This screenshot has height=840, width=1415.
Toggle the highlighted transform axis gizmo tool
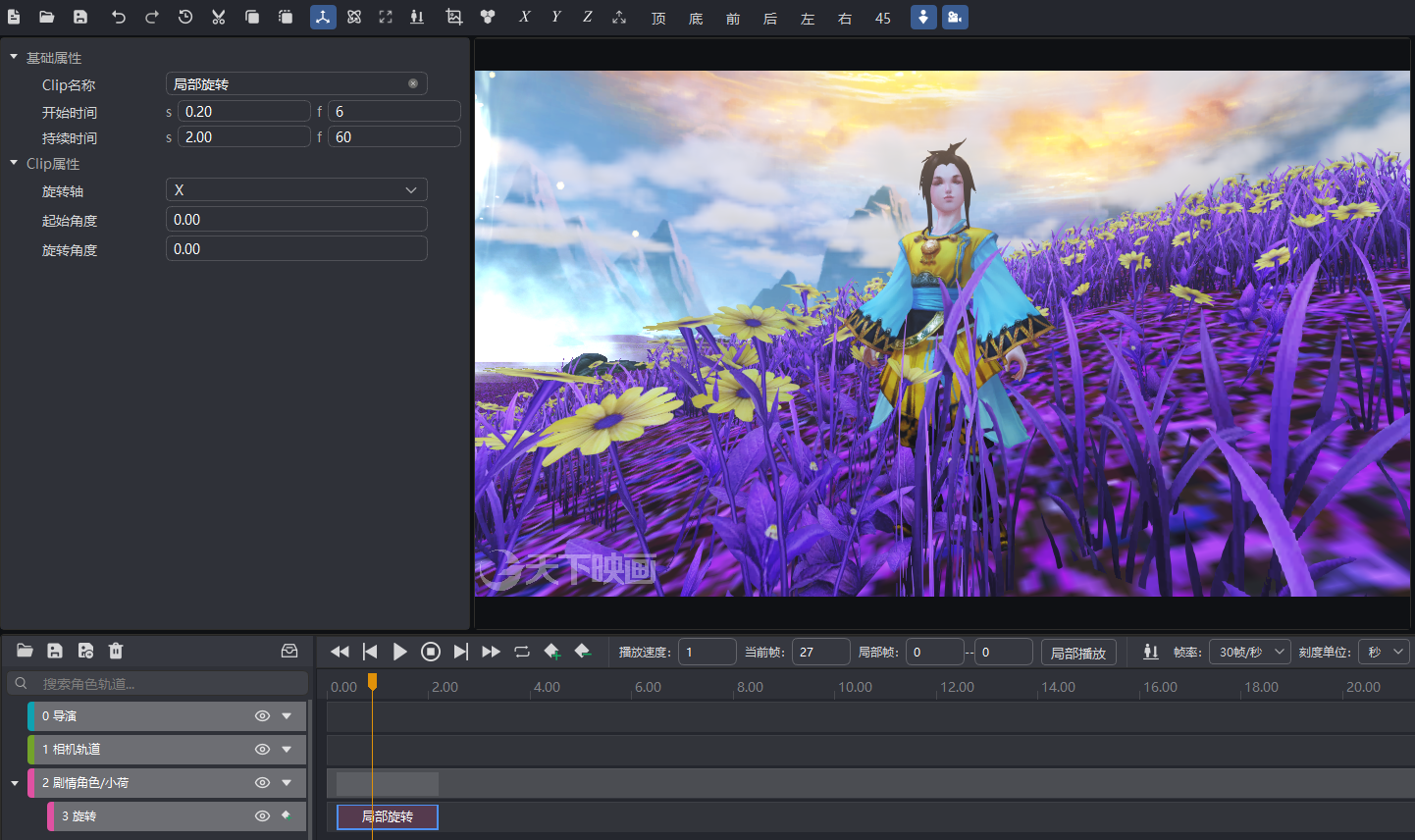pyautogui.click(x=323, y=17)
